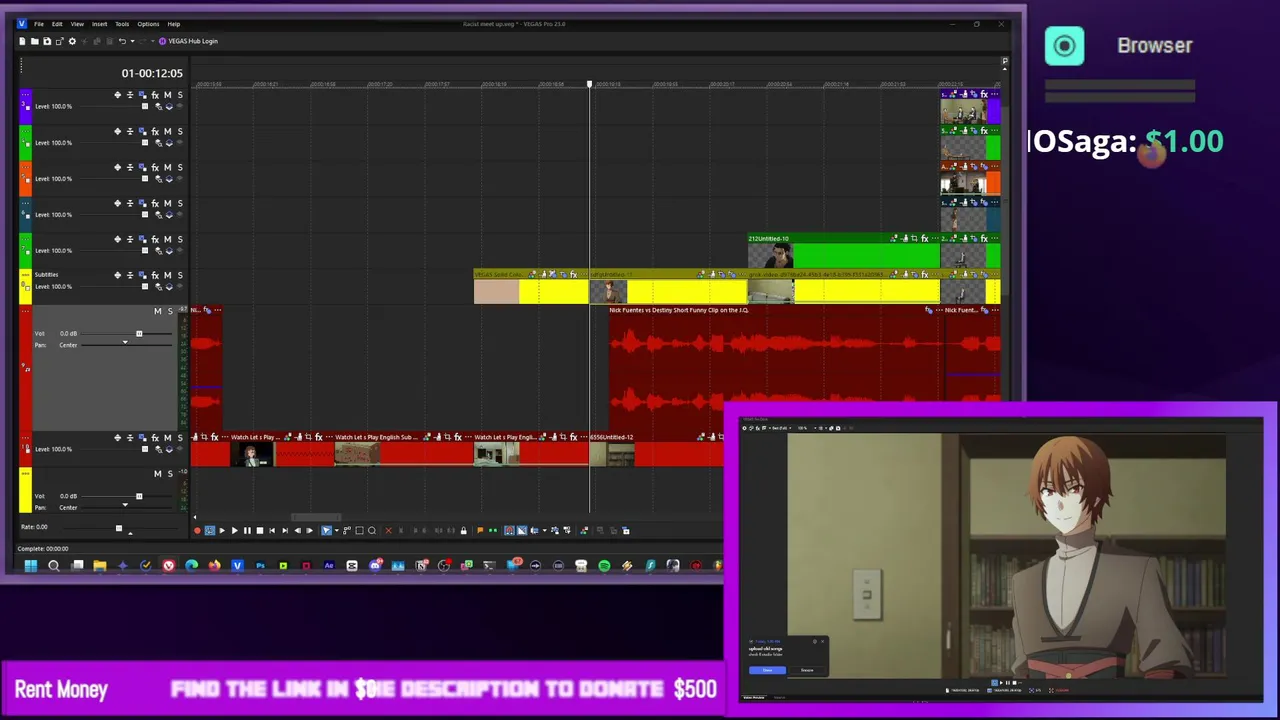
Task: Click the Open Project folder icon
Action: tap(34, 41)
